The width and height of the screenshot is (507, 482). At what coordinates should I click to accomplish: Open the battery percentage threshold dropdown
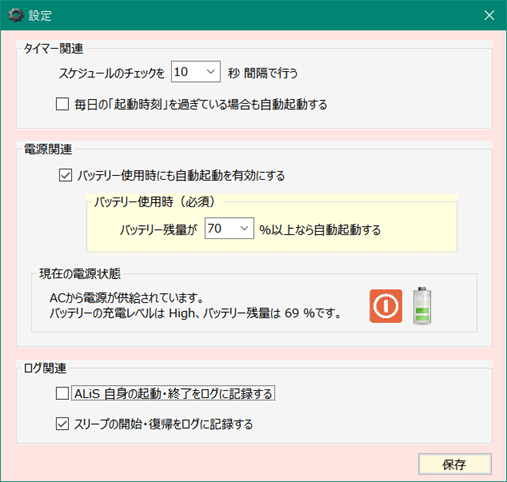pyautogui.click(x=229, y=228)
